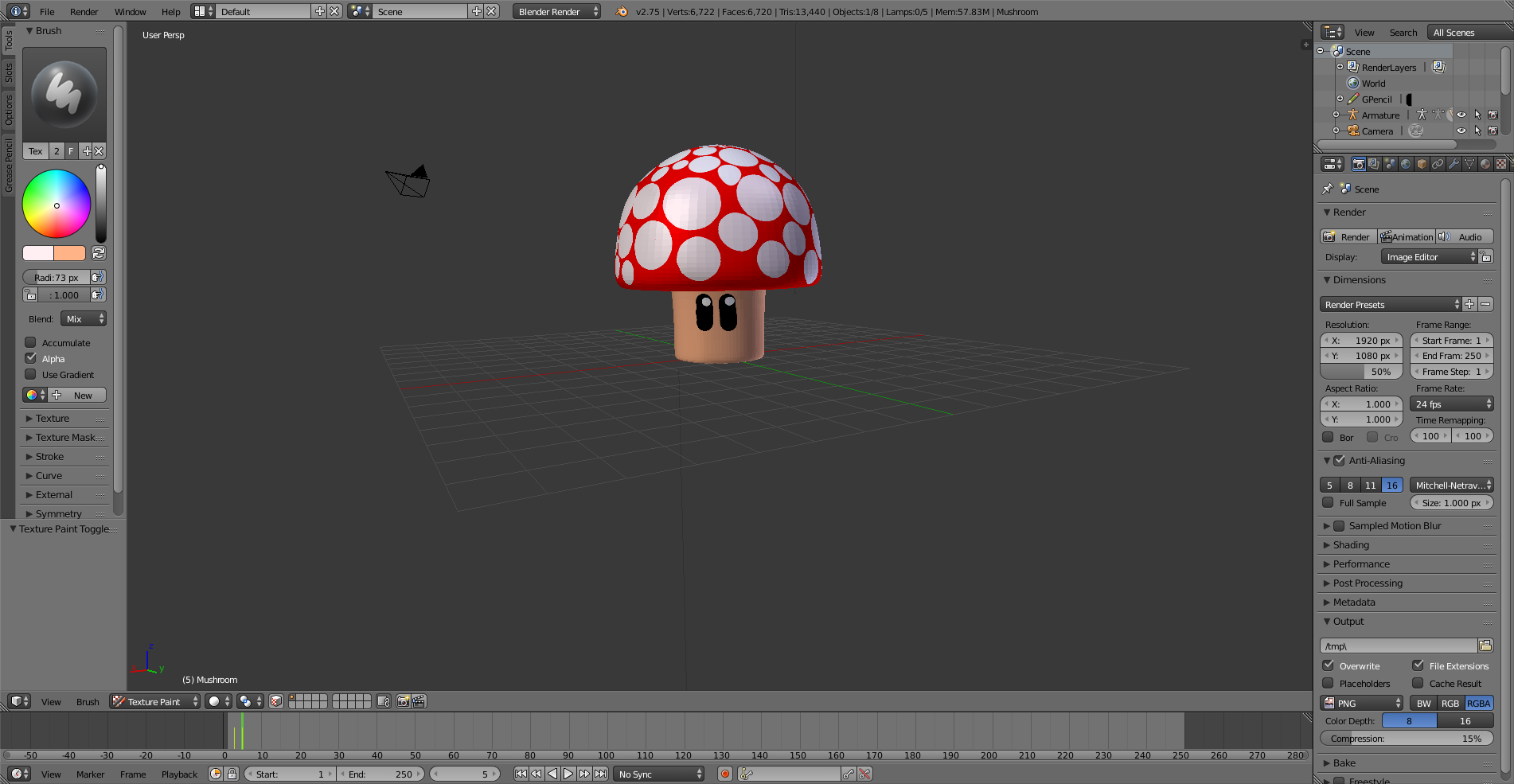
Task: Click the lock camera and layers icon
Action: click(x=384, y=701)
